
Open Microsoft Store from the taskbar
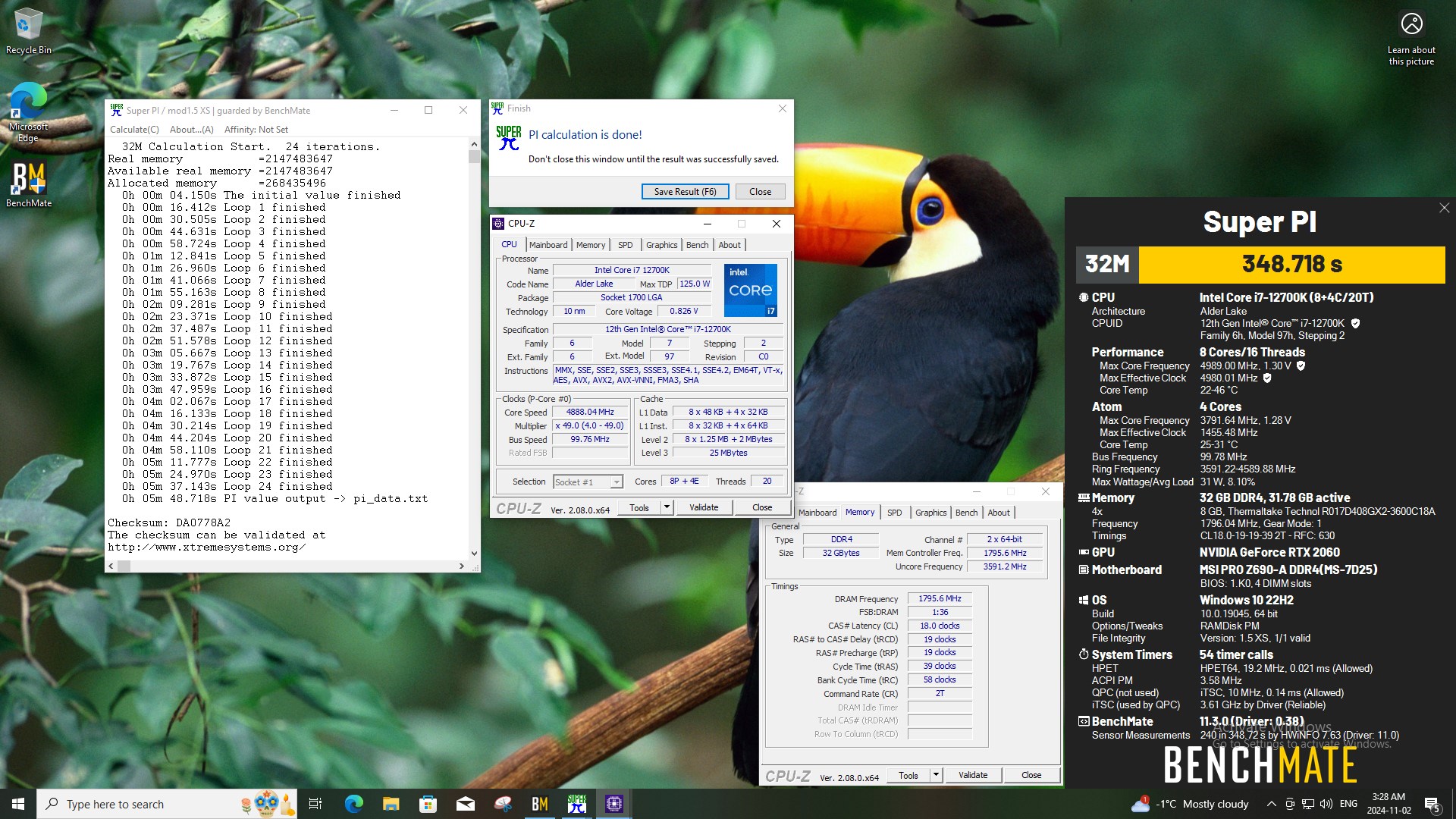point(428,804)
